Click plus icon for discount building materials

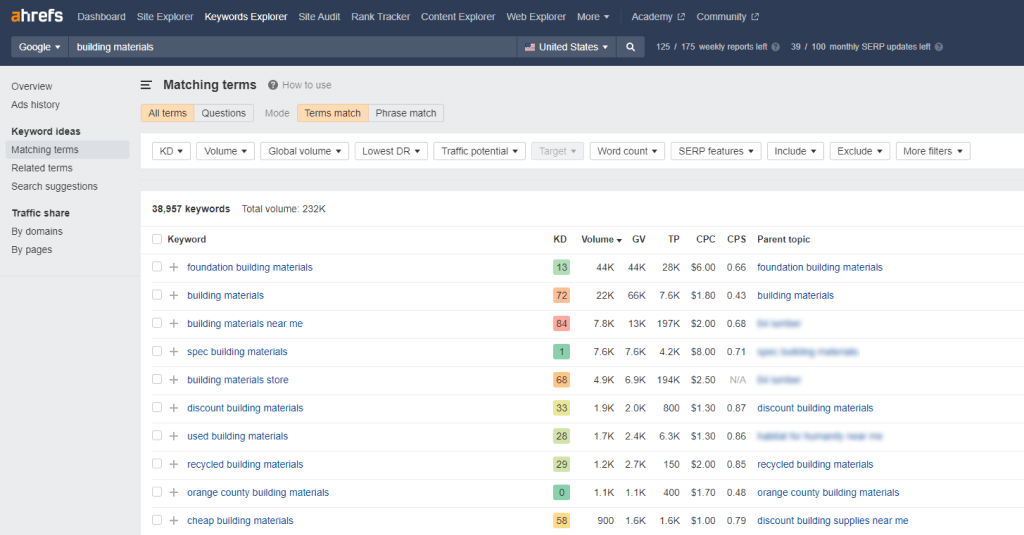pos(174,408)
